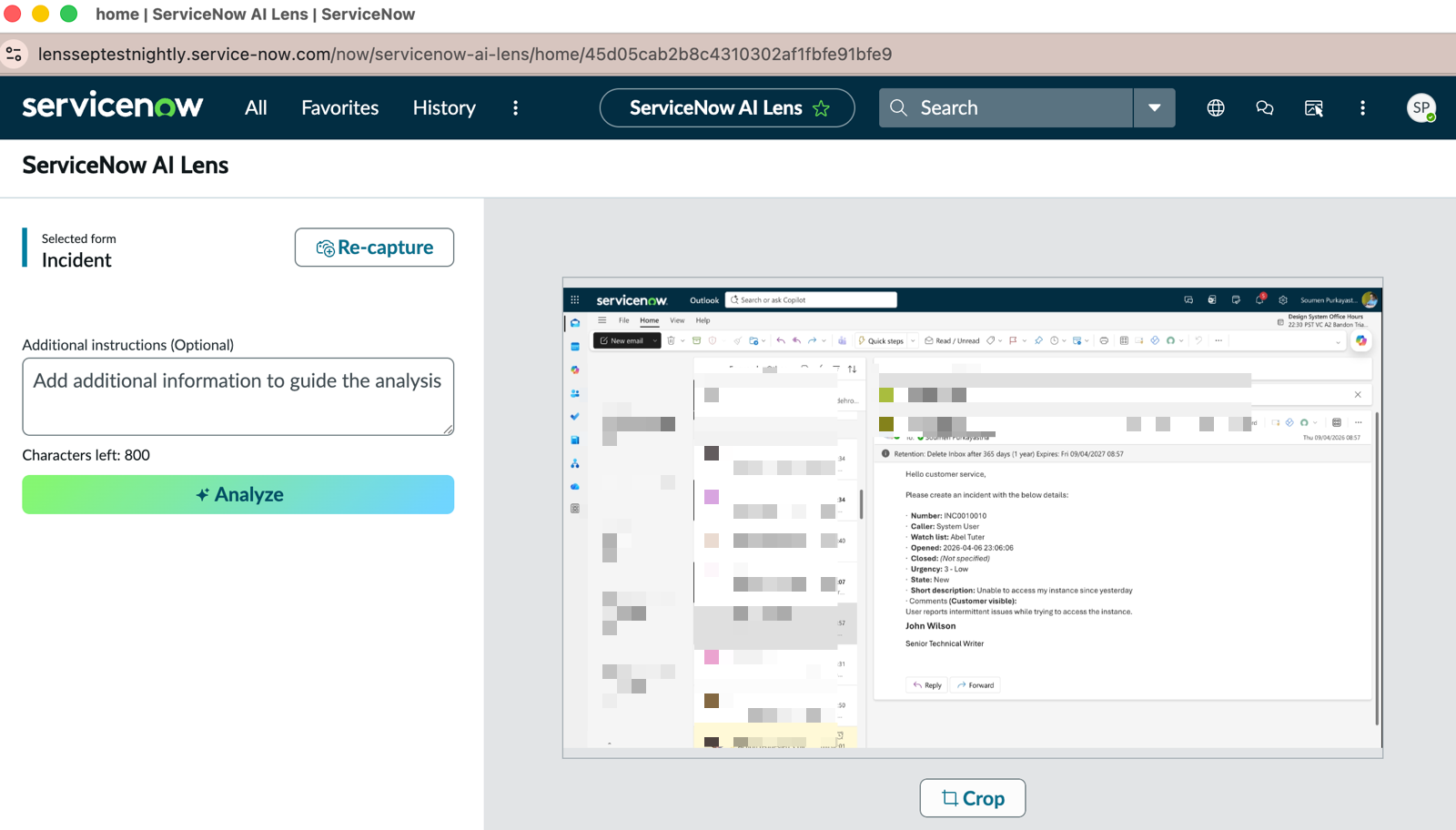Click the Analyze button
The height and width of the screenshot is (830, 1456).
(238, 494)
